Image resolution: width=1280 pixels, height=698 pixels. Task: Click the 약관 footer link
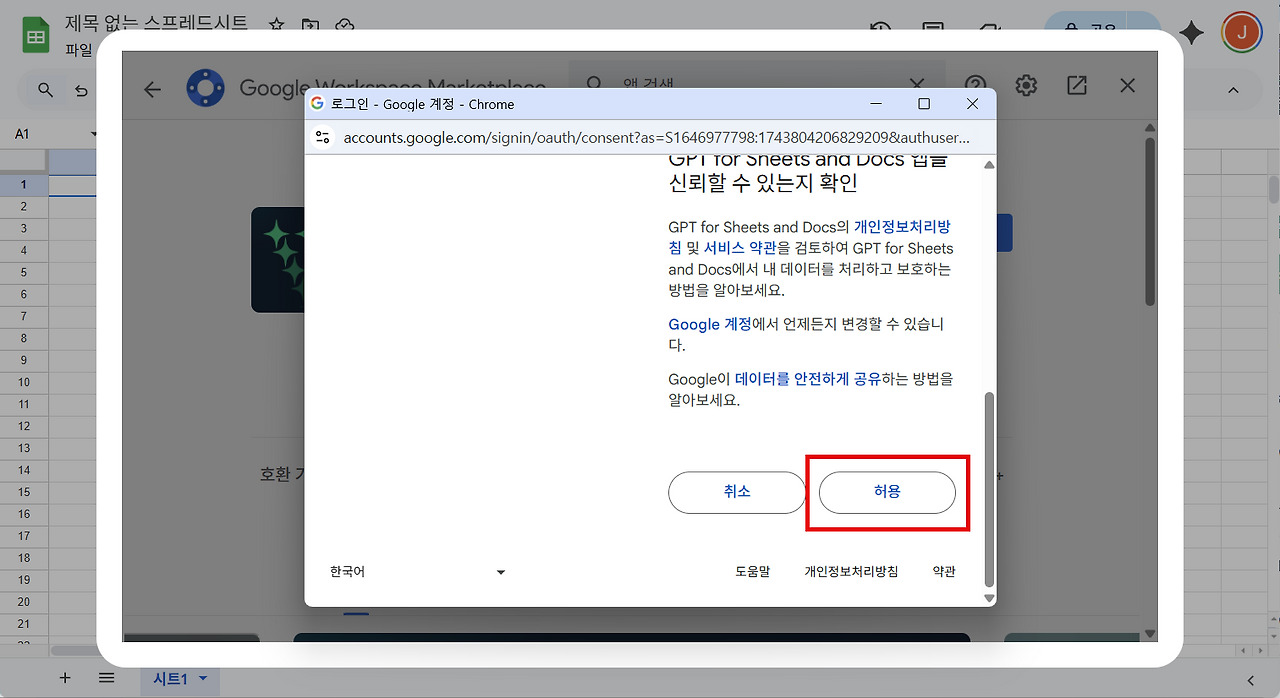click(944, 572)
